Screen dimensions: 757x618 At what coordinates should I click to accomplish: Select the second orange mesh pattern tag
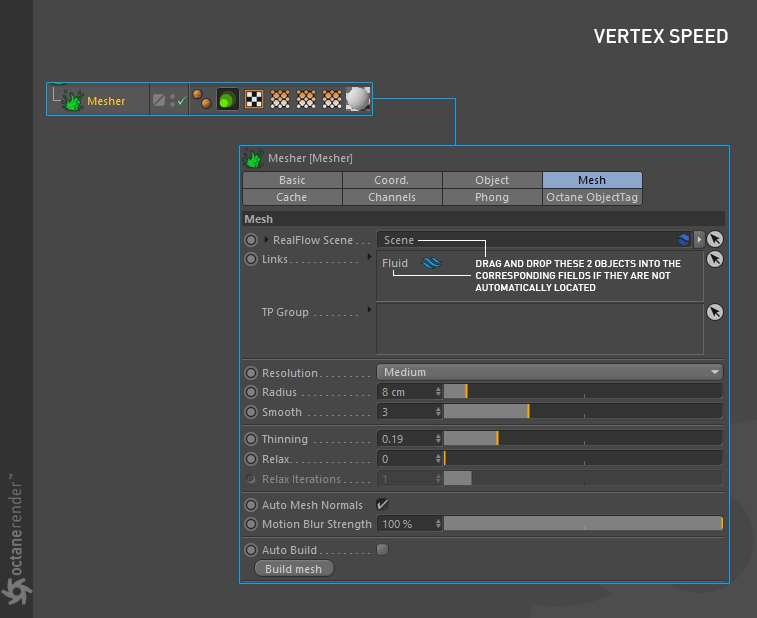click(x=306, y=99)
